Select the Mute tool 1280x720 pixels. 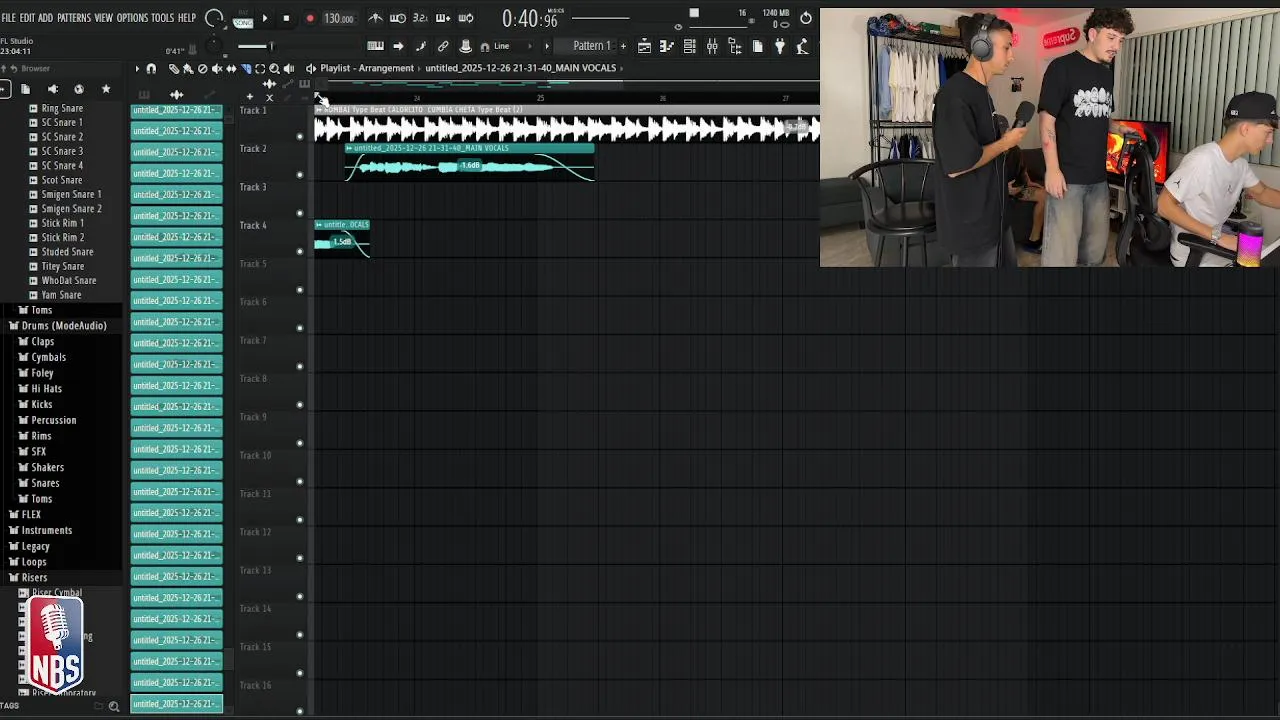(216, 68)
